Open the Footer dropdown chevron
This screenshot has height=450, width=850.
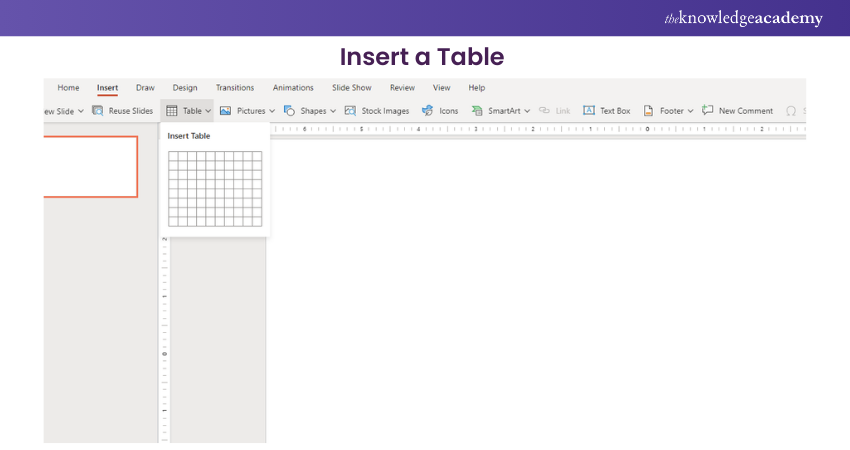[690, 111]
